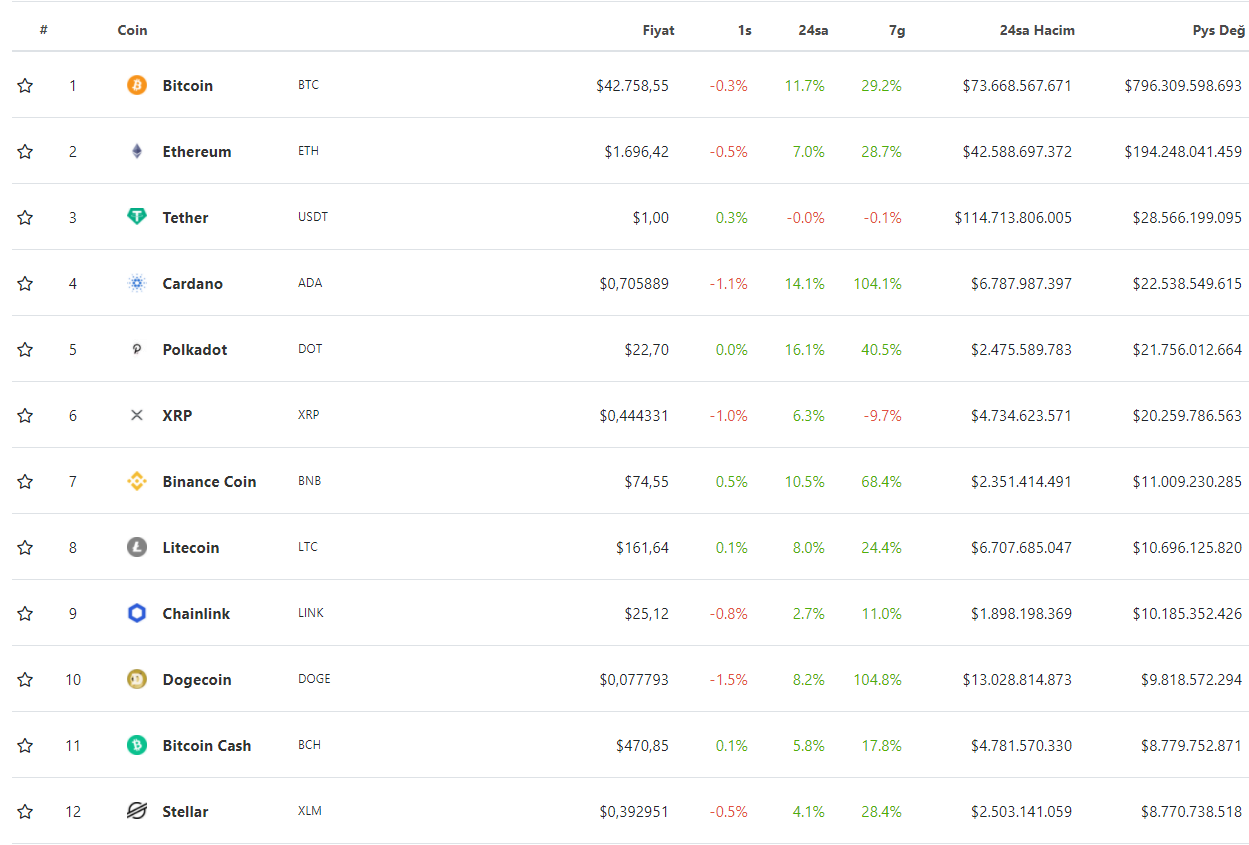The width and height of the screenshot is (1249, 845).
Task: Sort by the 24sa change column
Action: [813, 30]
